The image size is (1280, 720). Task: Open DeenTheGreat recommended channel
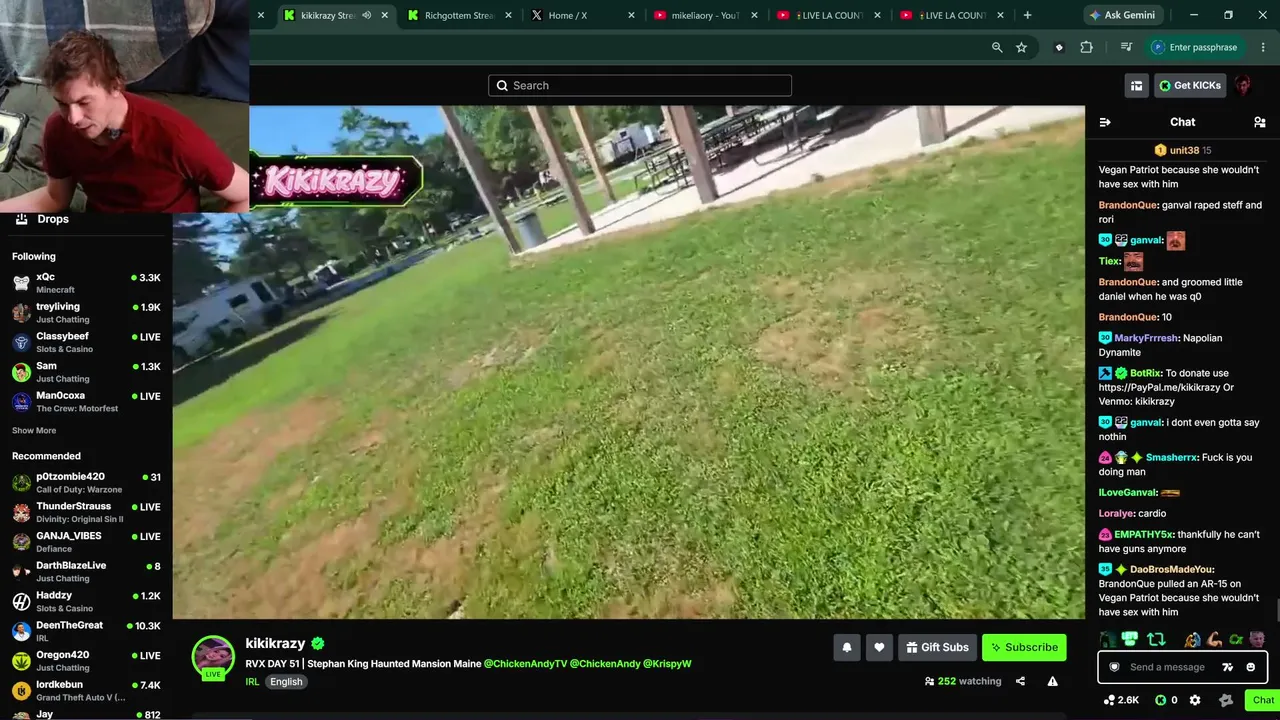pos(86,631)
